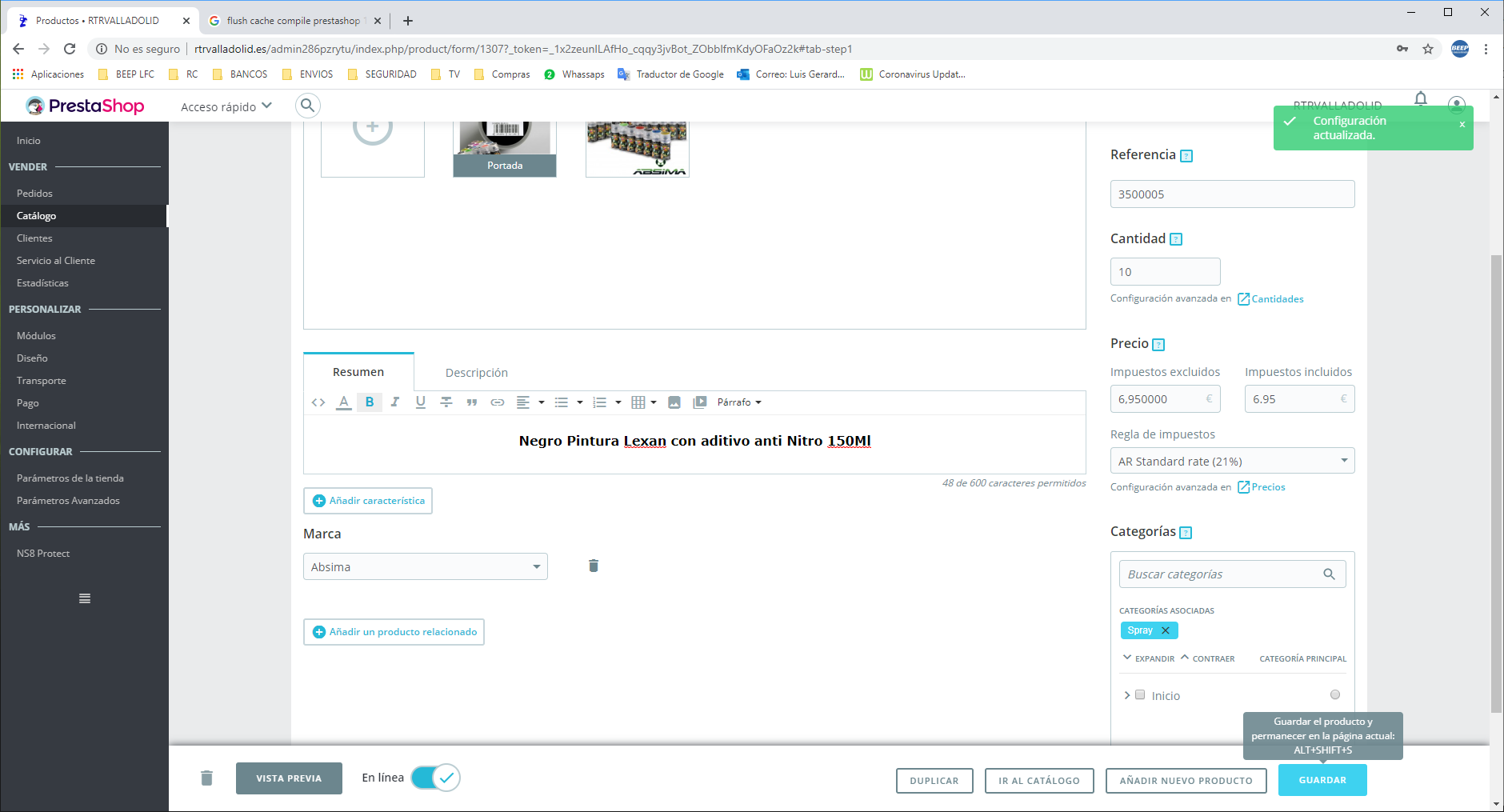The height and width of the screenshot is (812, 1504).
Task: Expand the Inicio category tree node
Action: coord(1127,695)
